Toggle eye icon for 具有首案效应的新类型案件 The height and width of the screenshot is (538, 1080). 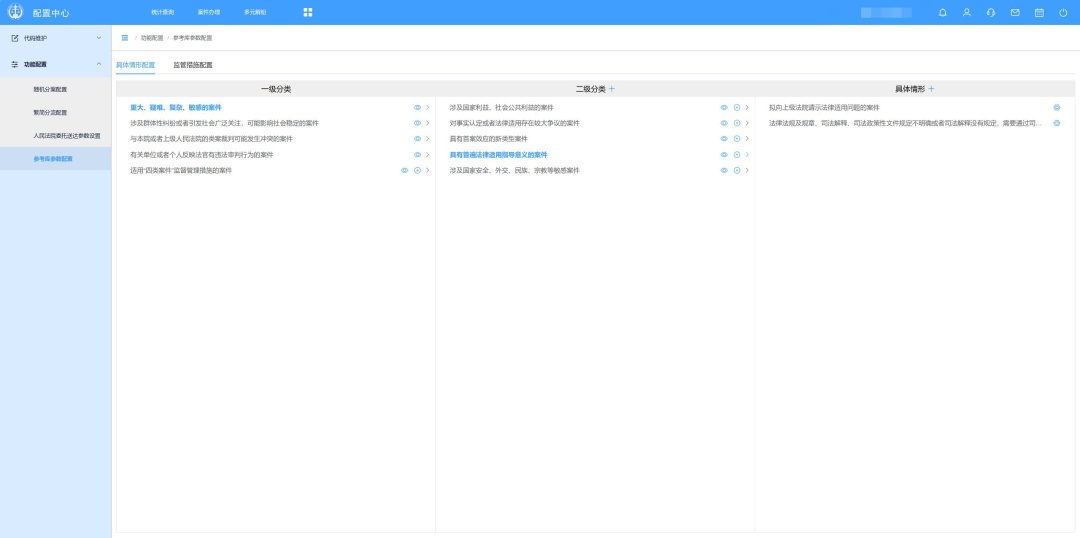724,139
